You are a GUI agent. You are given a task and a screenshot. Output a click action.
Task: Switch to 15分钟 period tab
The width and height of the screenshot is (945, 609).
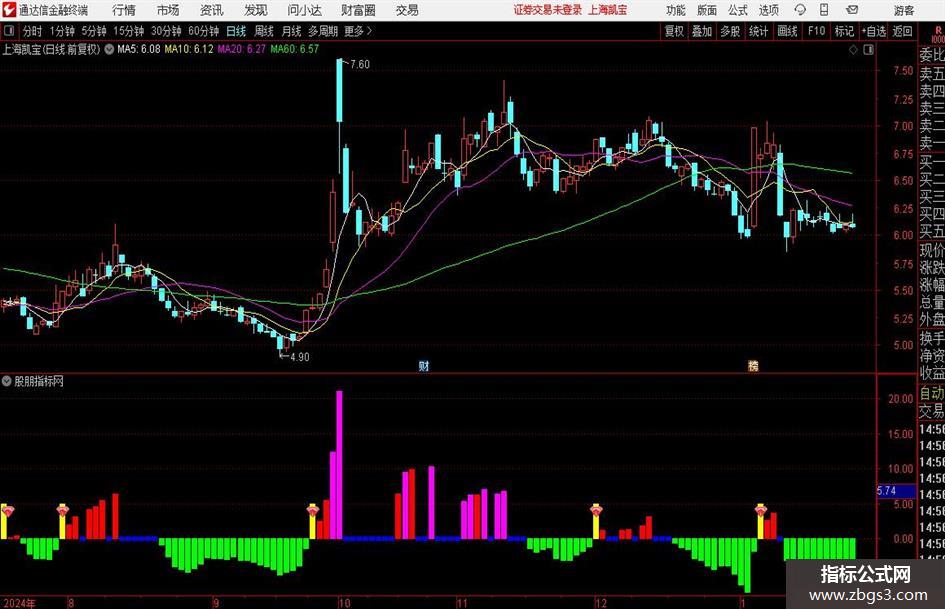[x=129, y=31]
